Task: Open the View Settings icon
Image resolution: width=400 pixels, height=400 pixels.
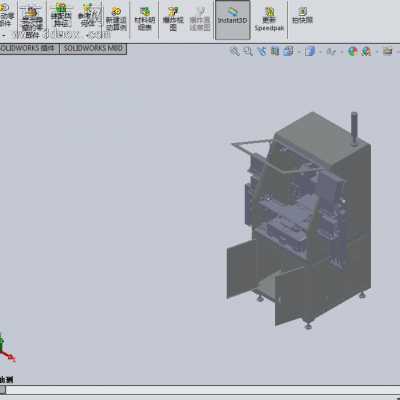Action: click(x=387, y=51)
